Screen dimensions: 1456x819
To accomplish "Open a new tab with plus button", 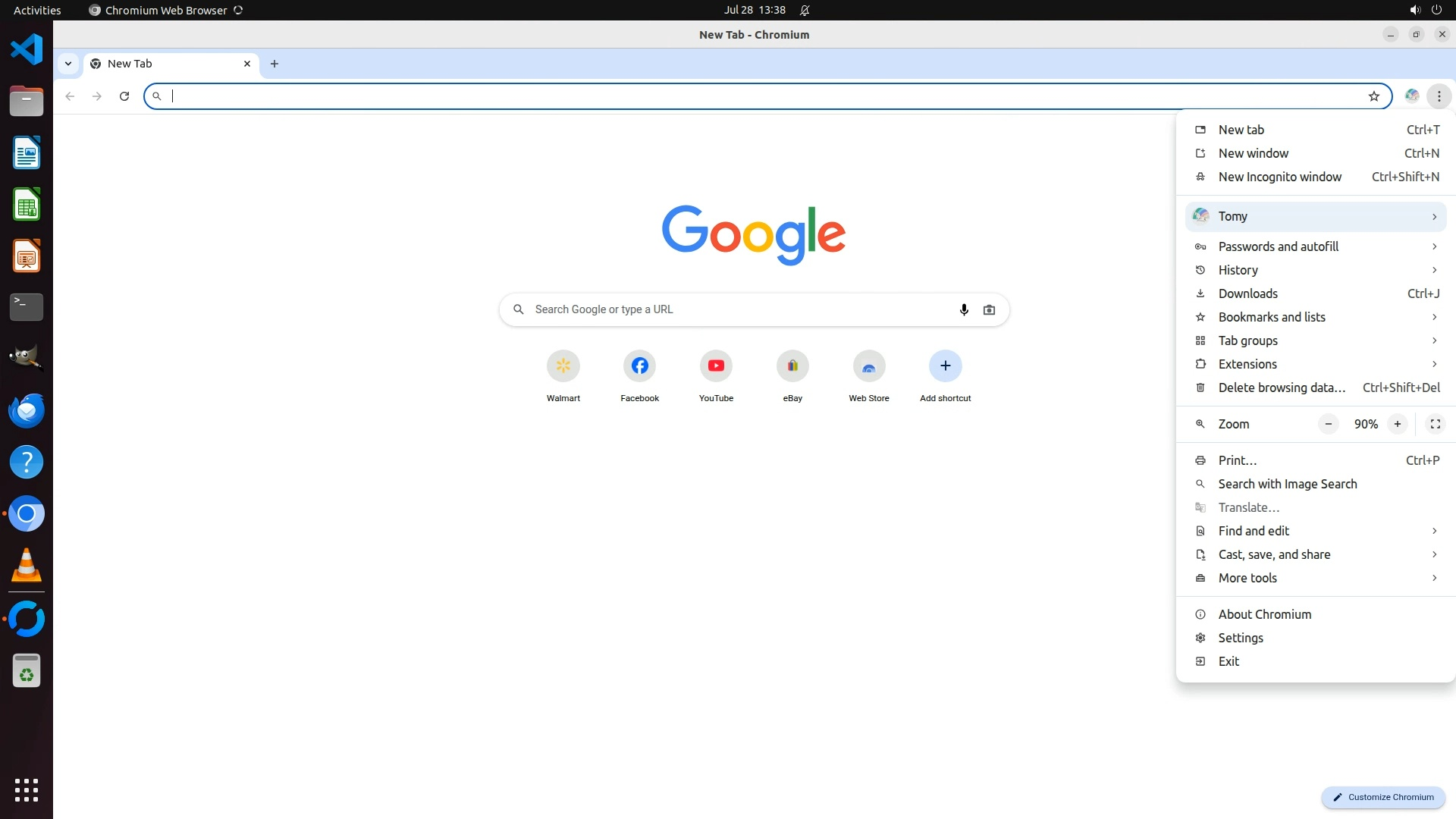I will point(275,64).
